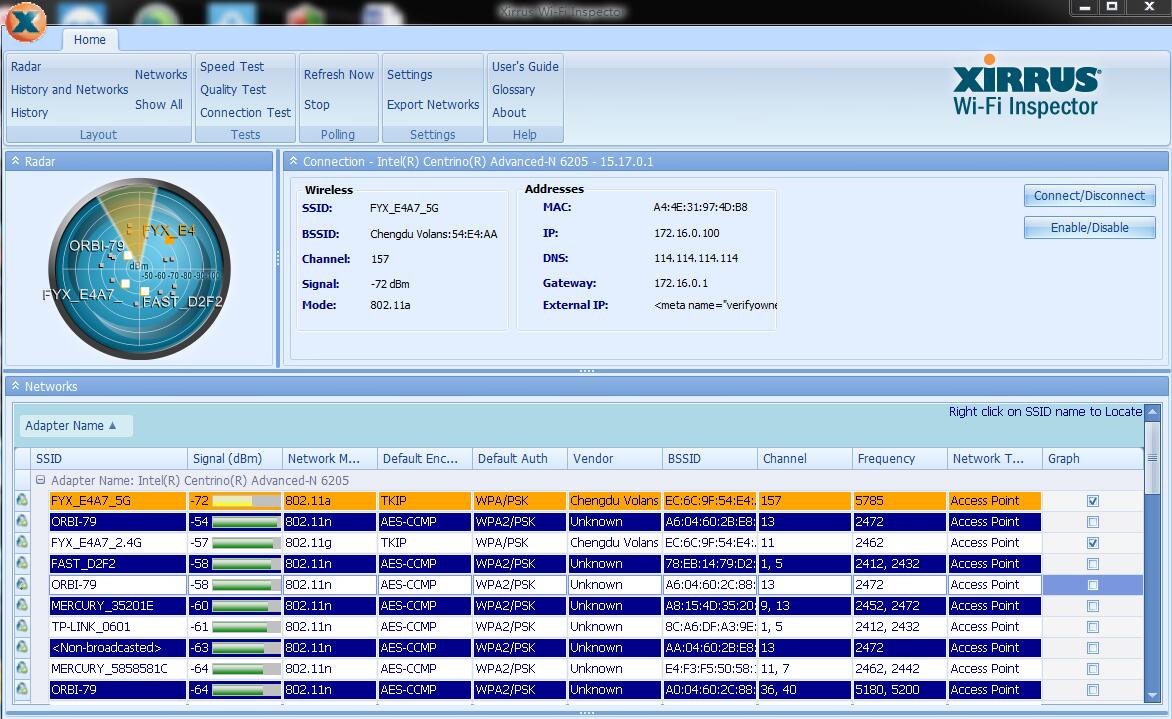The image size is (1172, 719).
Task: Collapse the Radar panel chevron
Action: pyautogui.click(x=15, y=161)
